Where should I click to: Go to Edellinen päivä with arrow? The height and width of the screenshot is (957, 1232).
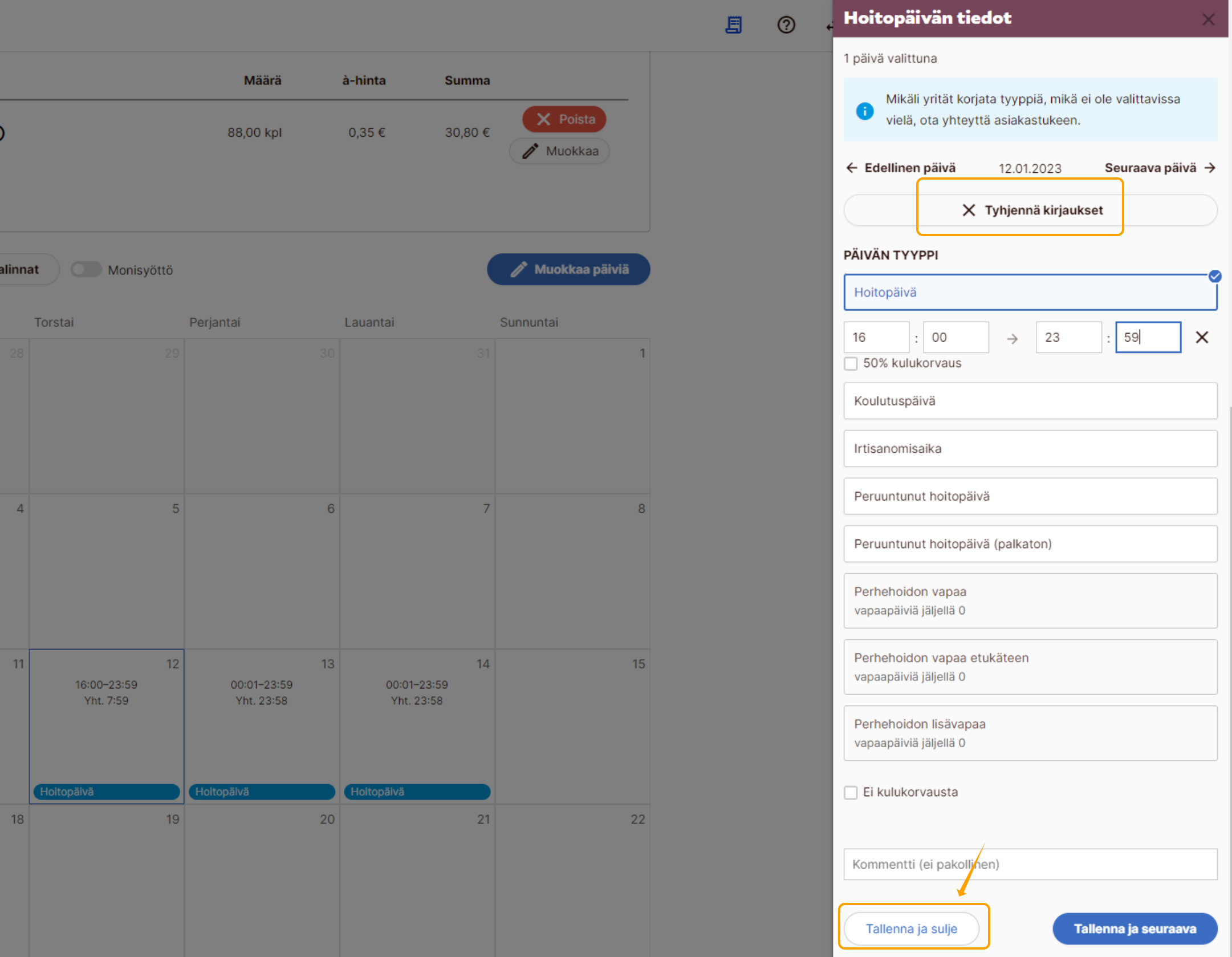(x=901, y=168)
